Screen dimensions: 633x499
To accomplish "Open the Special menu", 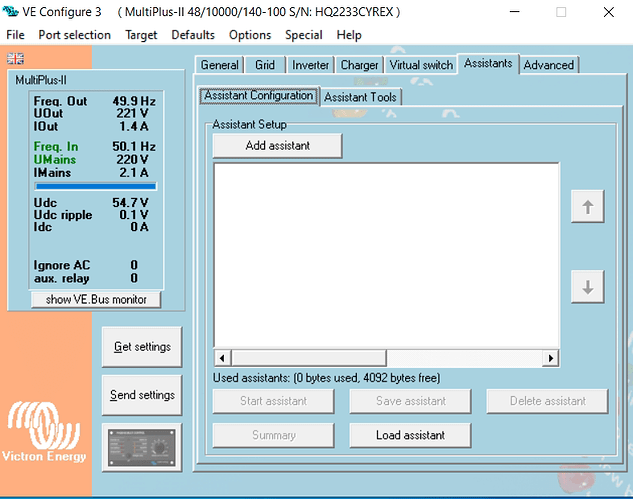I will (x=304, y=35).
